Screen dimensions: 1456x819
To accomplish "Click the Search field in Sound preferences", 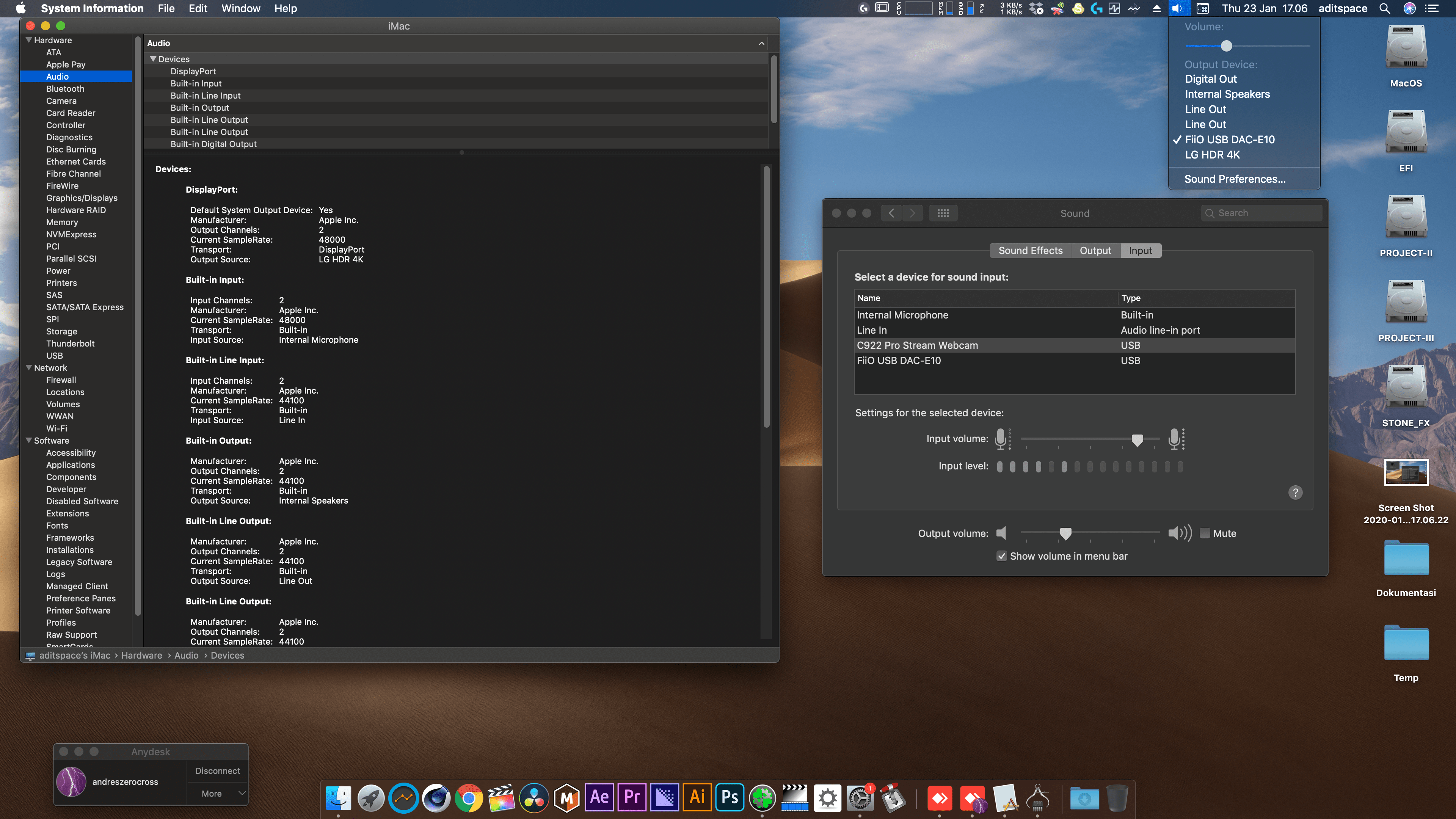I will (x=1261, y=213).
